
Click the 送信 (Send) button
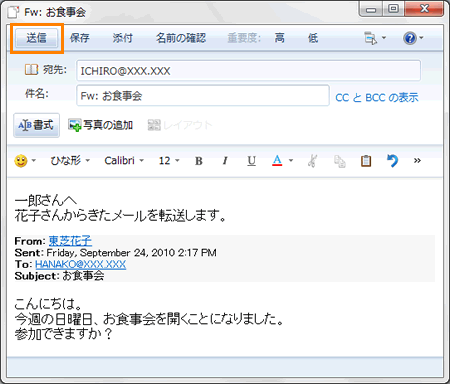click(x=37, y=38)
